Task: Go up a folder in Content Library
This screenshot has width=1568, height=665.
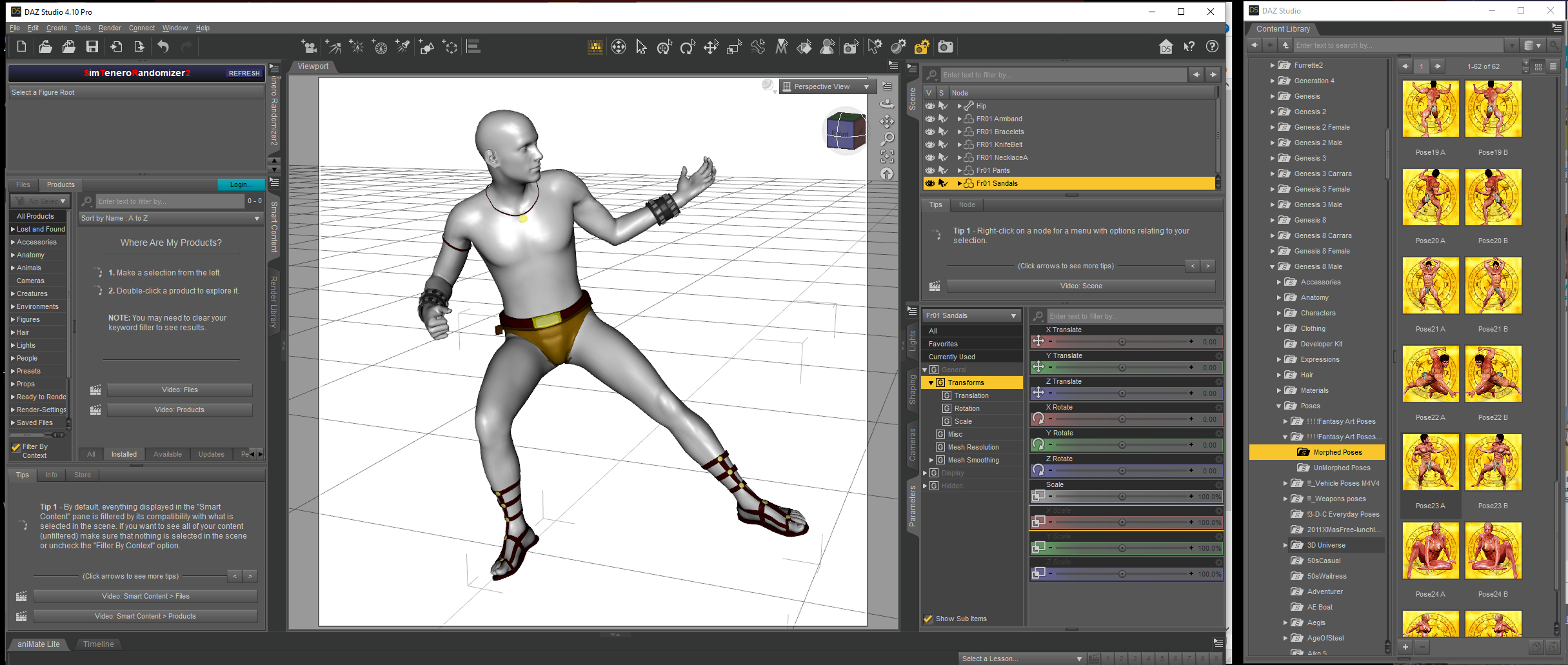Action: tap(1285, 45)
